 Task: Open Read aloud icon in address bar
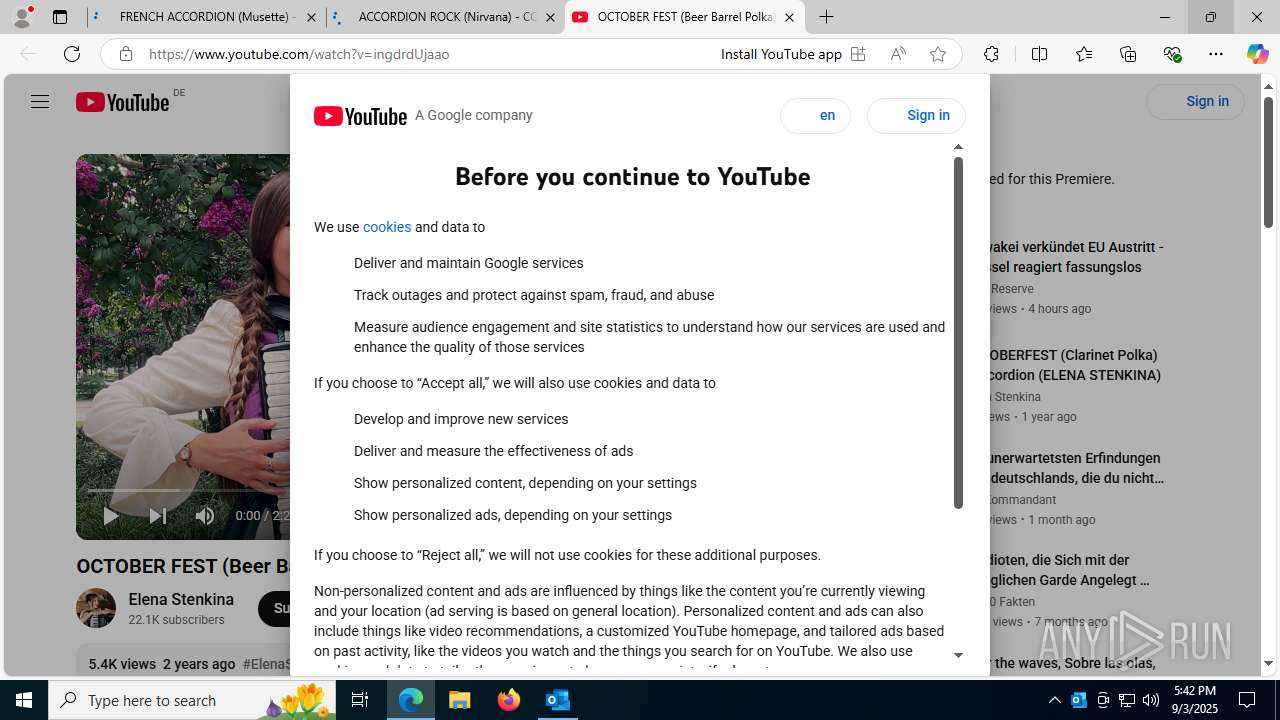tap(898, 54)
